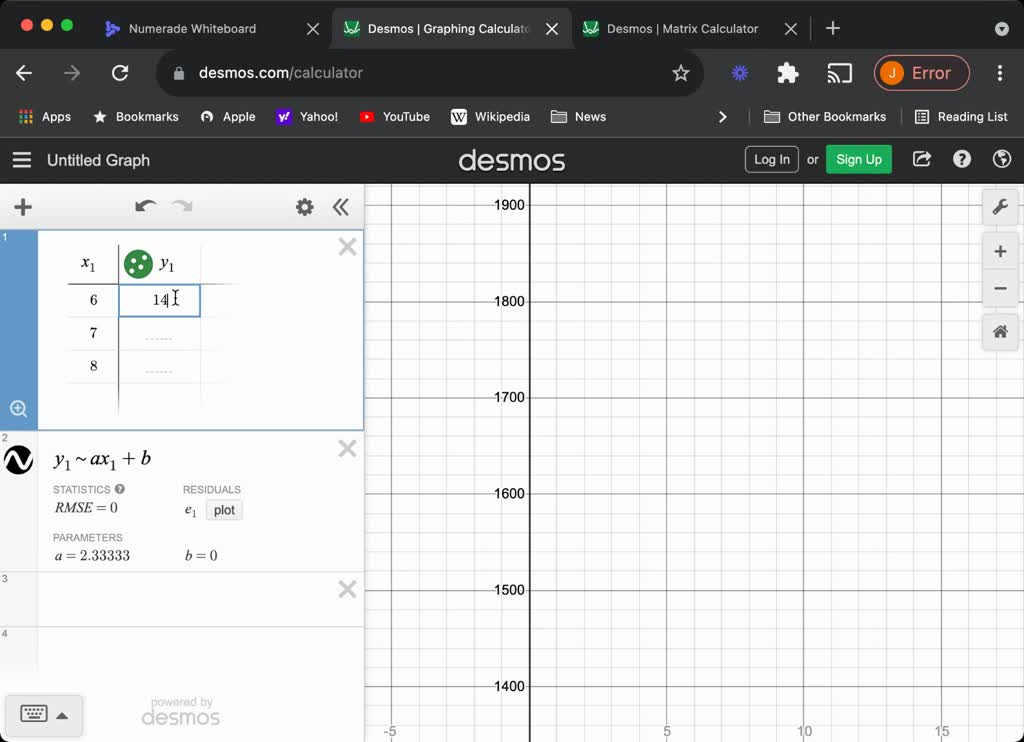Open the language globe menu
The width and height of the screenshot is (1024, 742).
pos(1001,159)
